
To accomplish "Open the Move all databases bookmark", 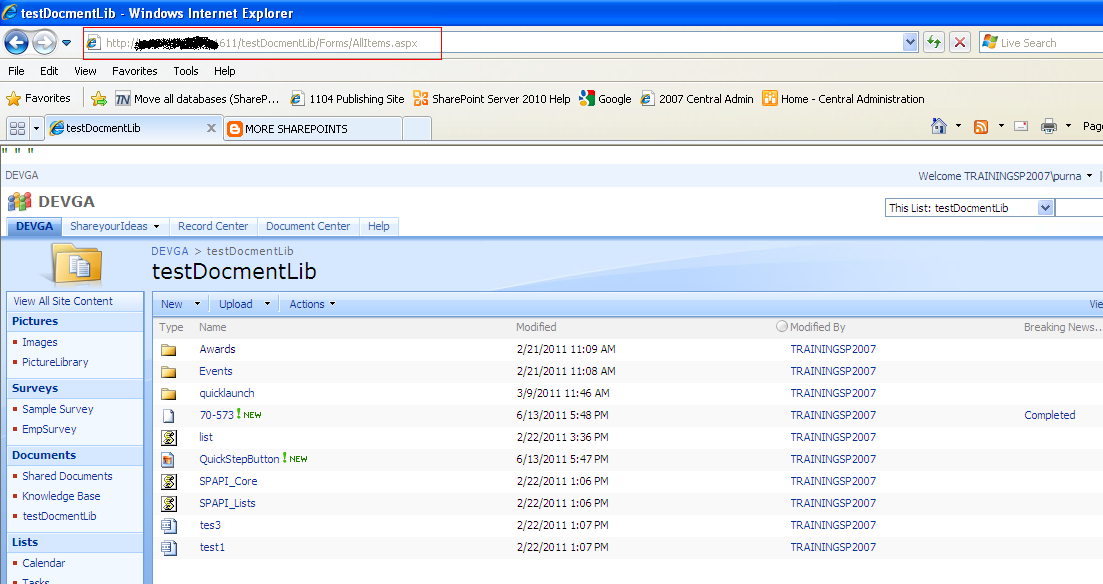I will pos(197,99).
